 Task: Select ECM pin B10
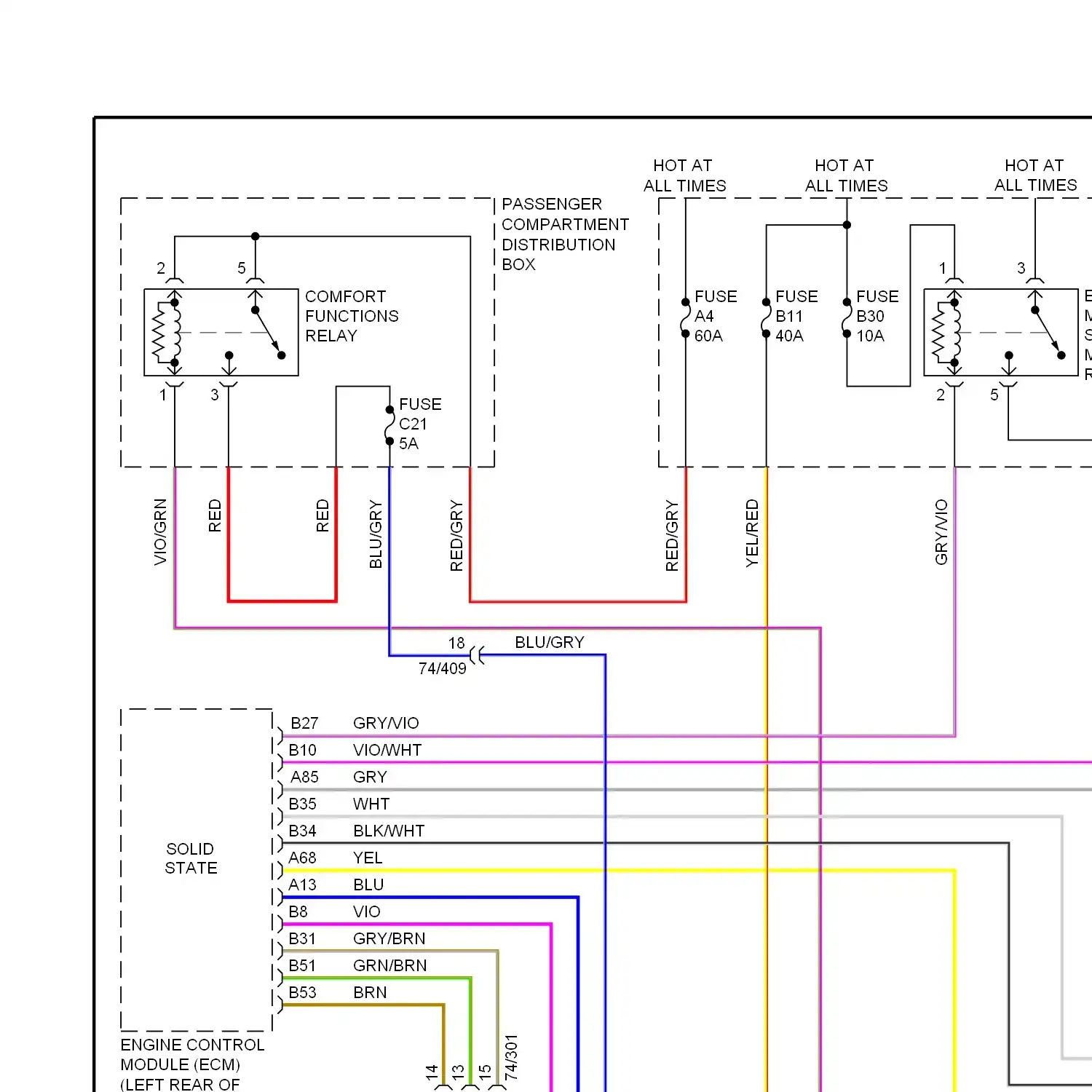click(302, 750)
